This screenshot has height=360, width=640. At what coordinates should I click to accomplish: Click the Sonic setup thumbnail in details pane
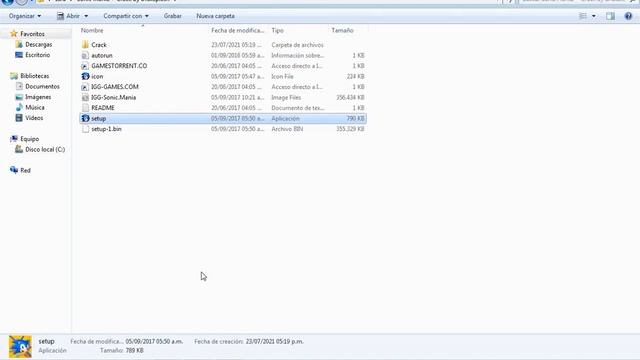coord(20,347)
